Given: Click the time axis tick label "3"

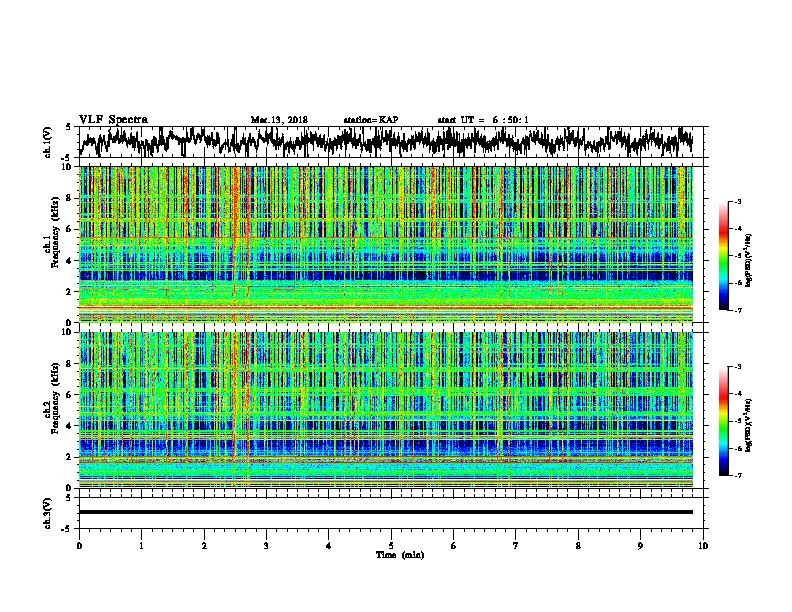Looking at the screenshot, I should click(x=266, y=546).
